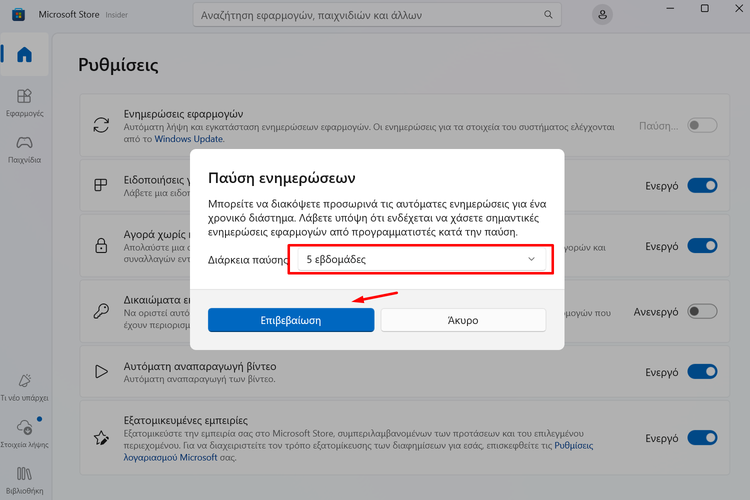Toggle the Αυτόματη αναπαραγωγή βίντεο switch
Image resolution: width=750 pixels, height=500 pixels.
tap(702, 372)
